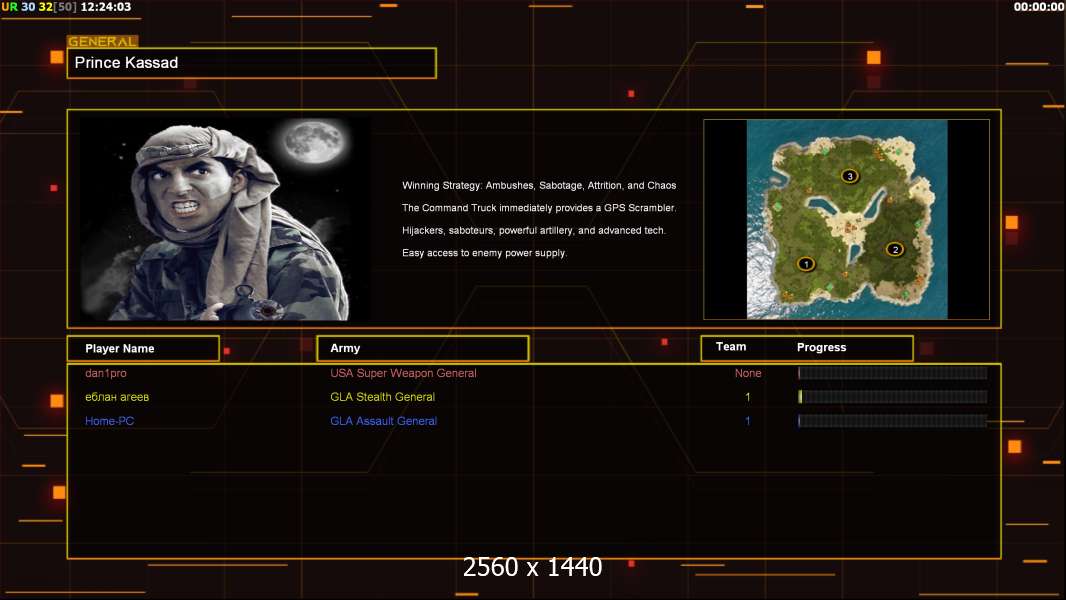
Task: Click the Progress column label
Action: pos(821,347)
